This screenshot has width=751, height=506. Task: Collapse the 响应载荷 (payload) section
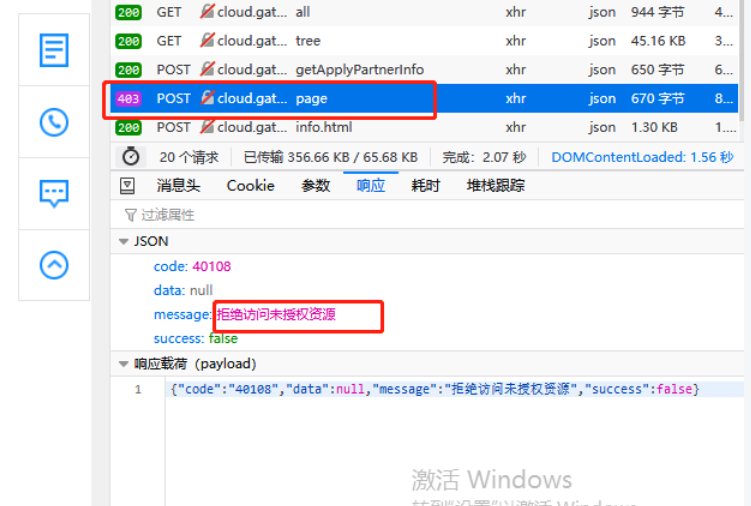coord(124,364)
